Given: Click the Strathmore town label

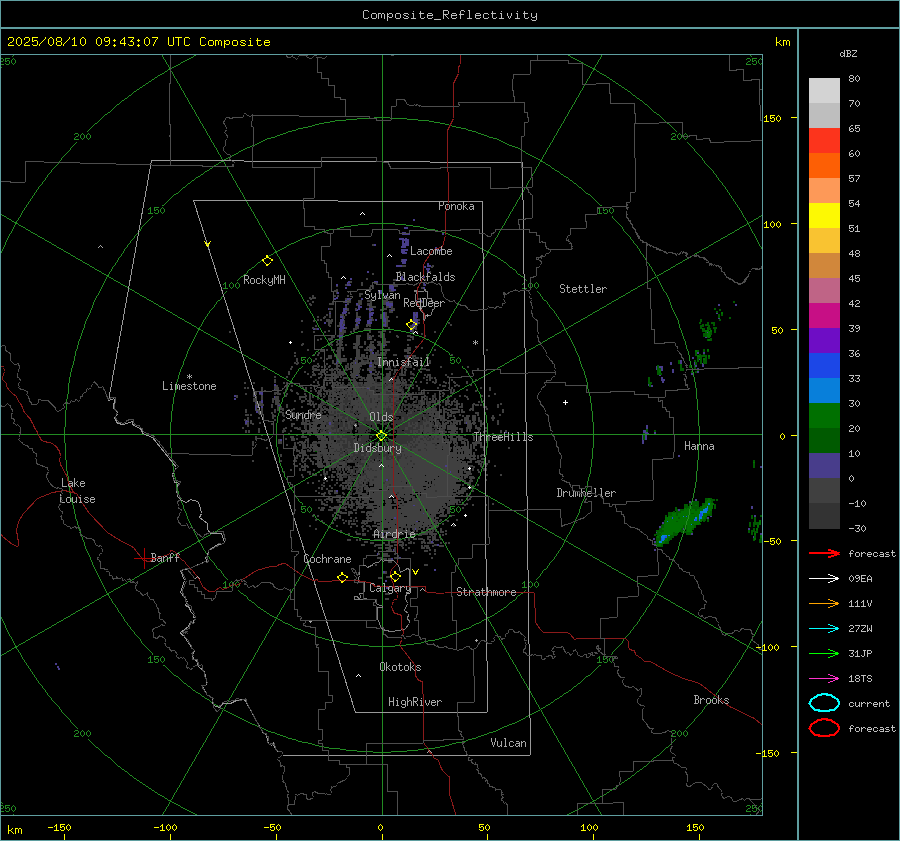Looking at the screenshot, I should click(x=486, y=592).
